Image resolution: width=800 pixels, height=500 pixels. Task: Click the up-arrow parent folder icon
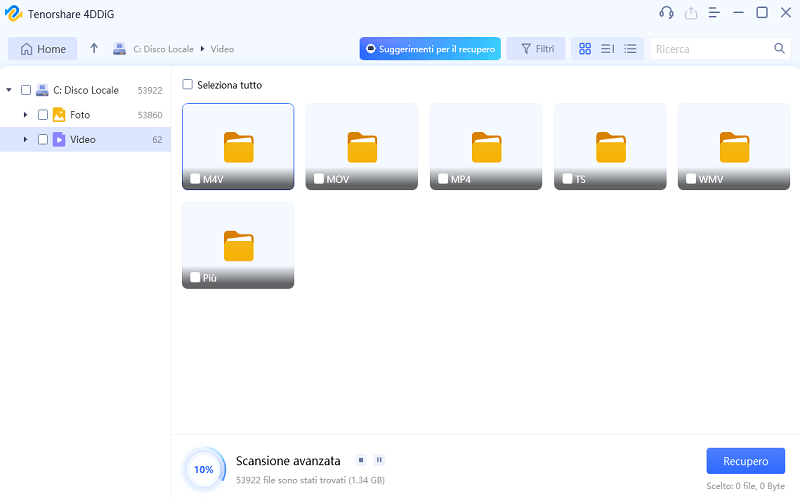click(94, 49)
